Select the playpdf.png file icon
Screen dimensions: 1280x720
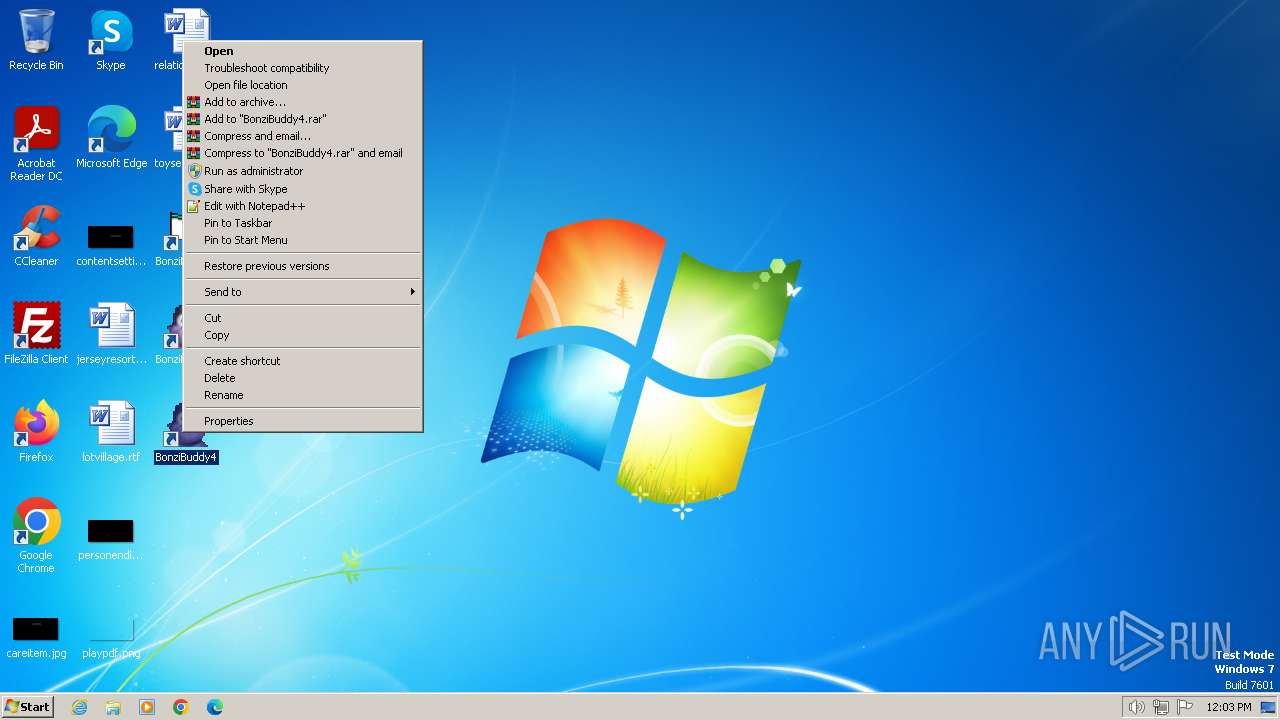point(111,636)
